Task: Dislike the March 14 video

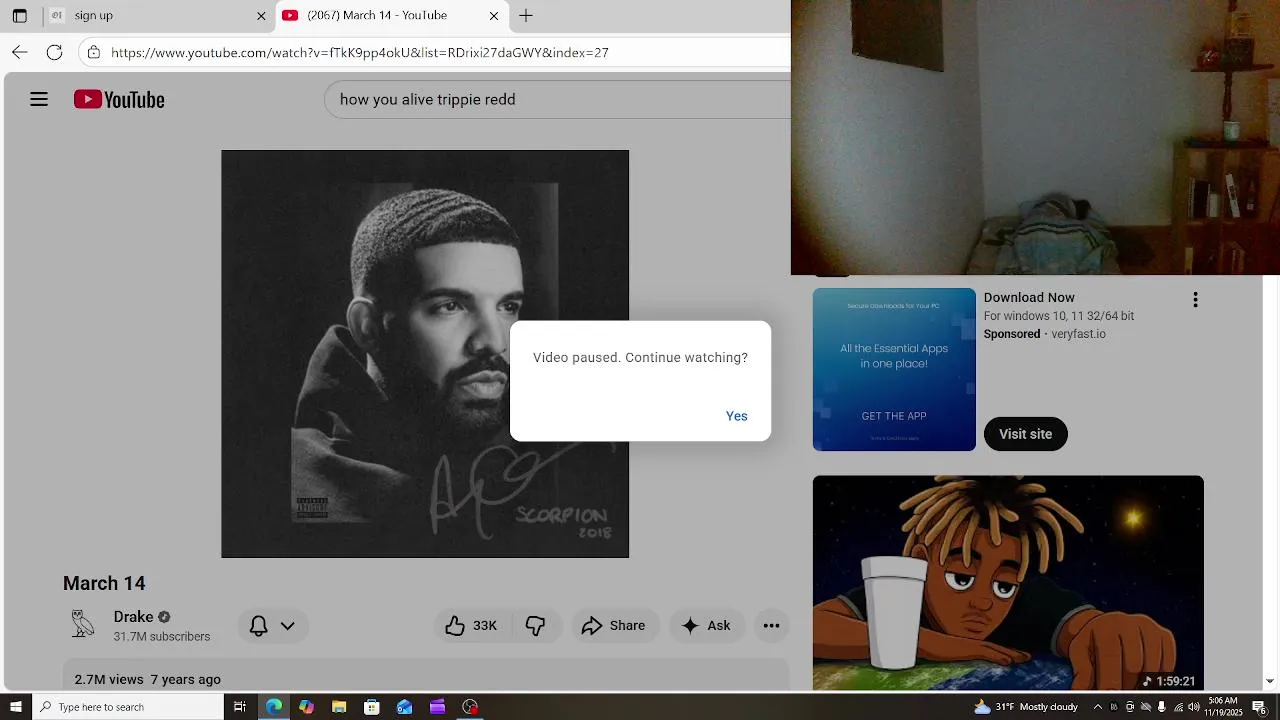Action: coord(536,625)
